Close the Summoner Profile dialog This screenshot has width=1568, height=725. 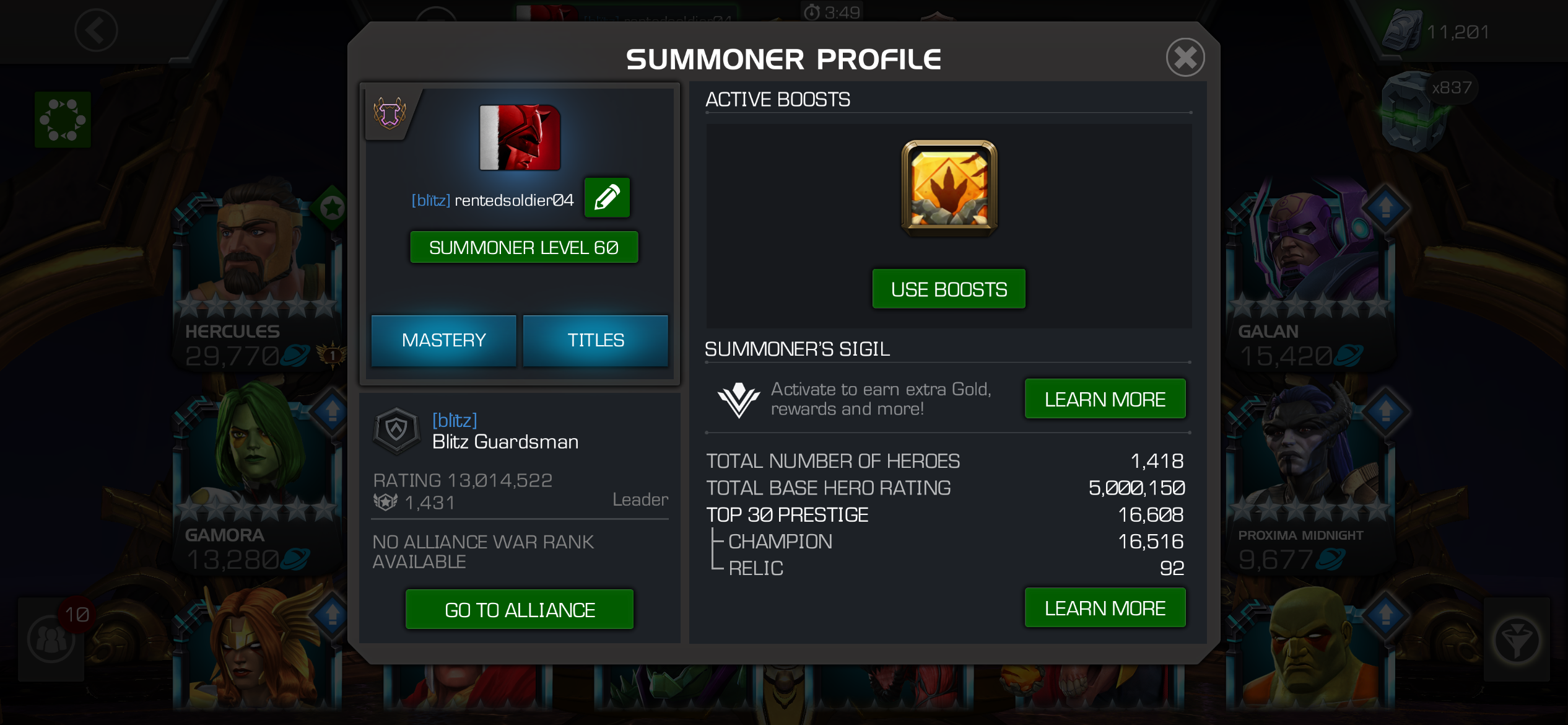(x=1185, y=58)
